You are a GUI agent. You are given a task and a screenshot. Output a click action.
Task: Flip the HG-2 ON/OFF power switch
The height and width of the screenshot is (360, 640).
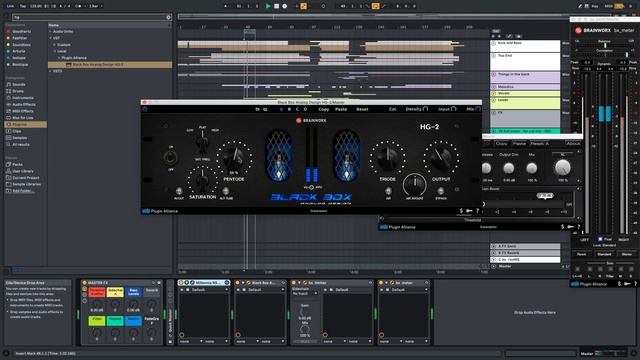[x=170, y=158]
